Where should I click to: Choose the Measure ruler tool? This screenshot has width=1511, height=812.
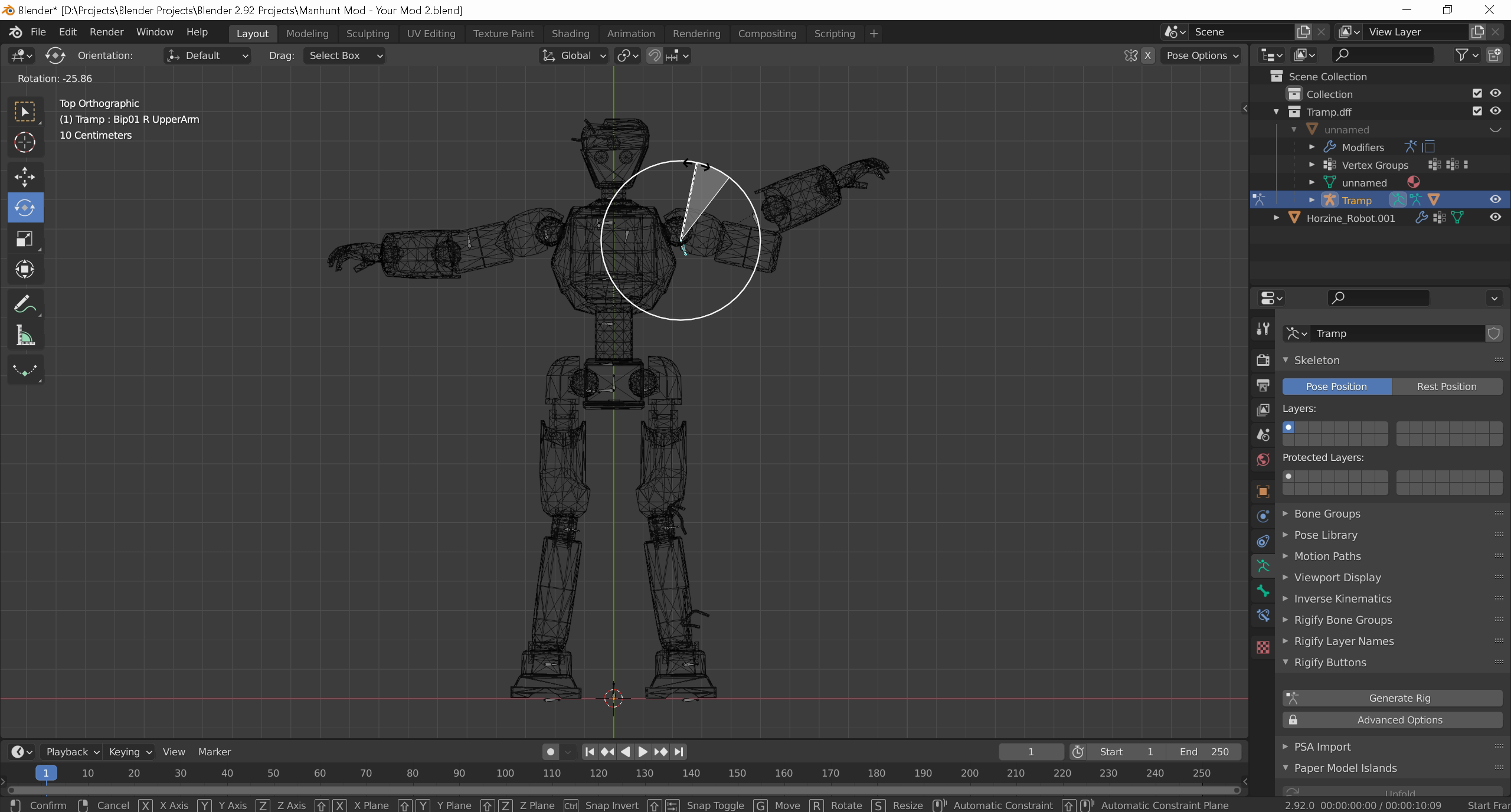tap(25, 336)
